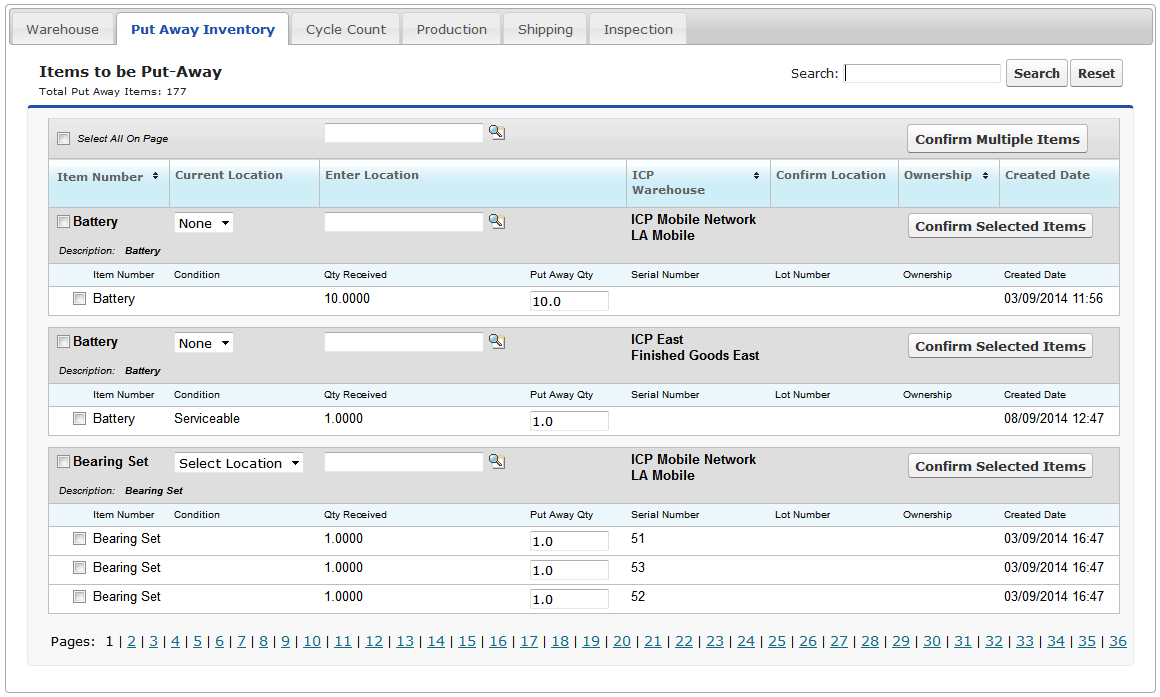Tick the Serviceable Battery item checkbox
The width and height of the screenshot is (1160, 697).
coord(80,419)
